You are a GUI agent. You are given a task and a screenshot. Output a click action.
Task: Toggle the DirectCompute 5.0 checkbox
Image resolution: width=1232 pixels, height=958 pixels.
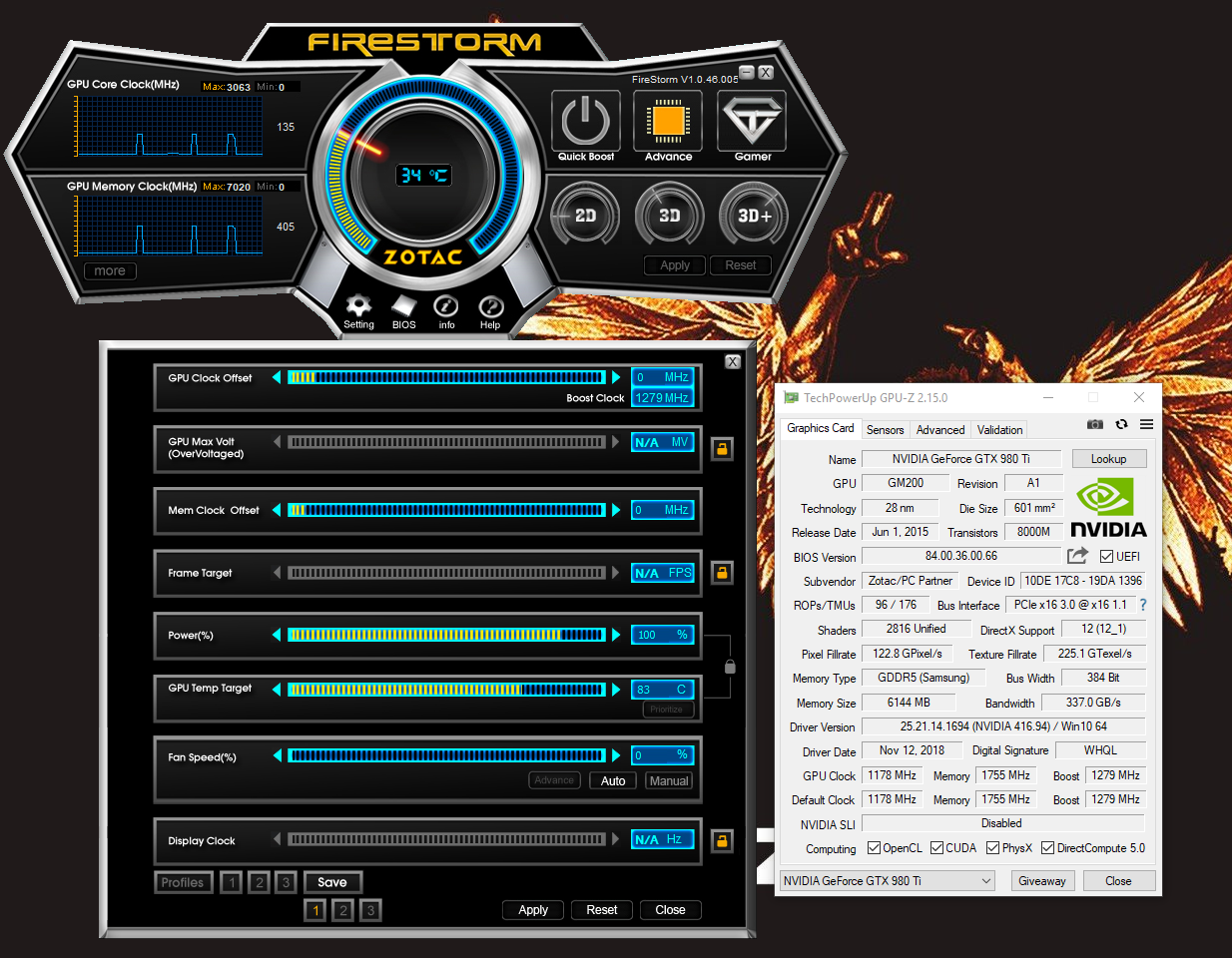click(x=1047, y=848)
